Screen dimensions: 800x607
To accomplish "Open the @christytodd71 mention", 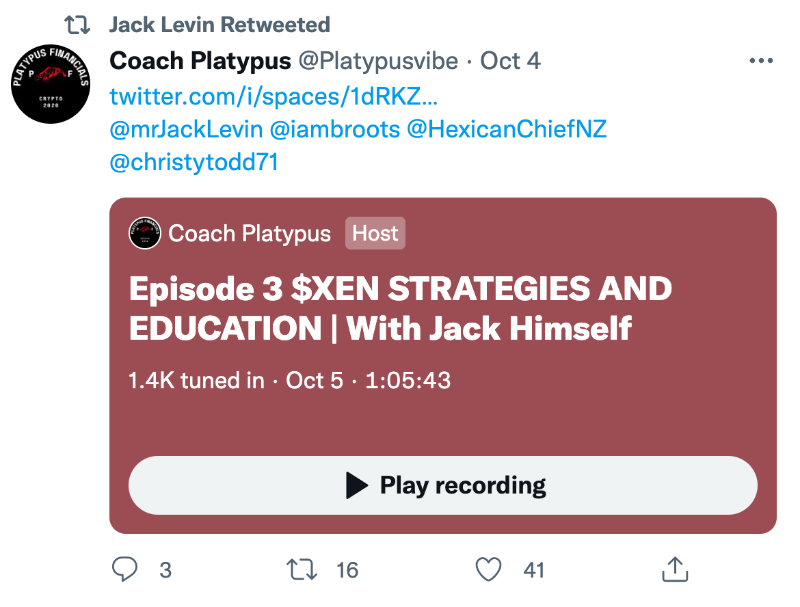I will (194, 163).
